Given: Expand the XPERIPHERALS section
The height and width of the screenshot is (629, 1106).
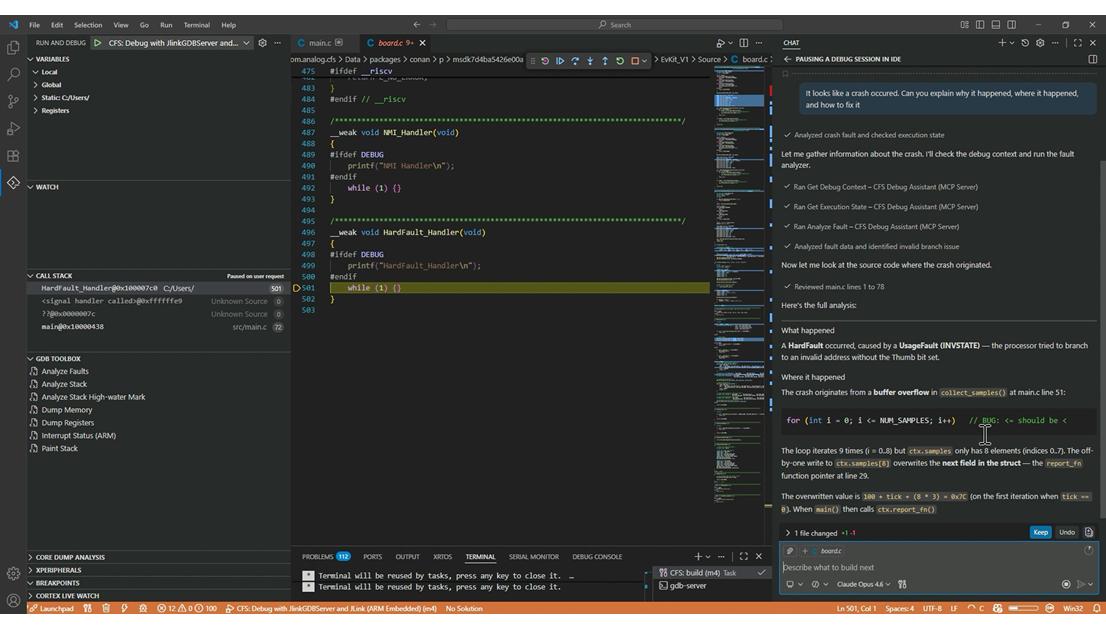Looking at the screenshot, I should pos(159,570).
